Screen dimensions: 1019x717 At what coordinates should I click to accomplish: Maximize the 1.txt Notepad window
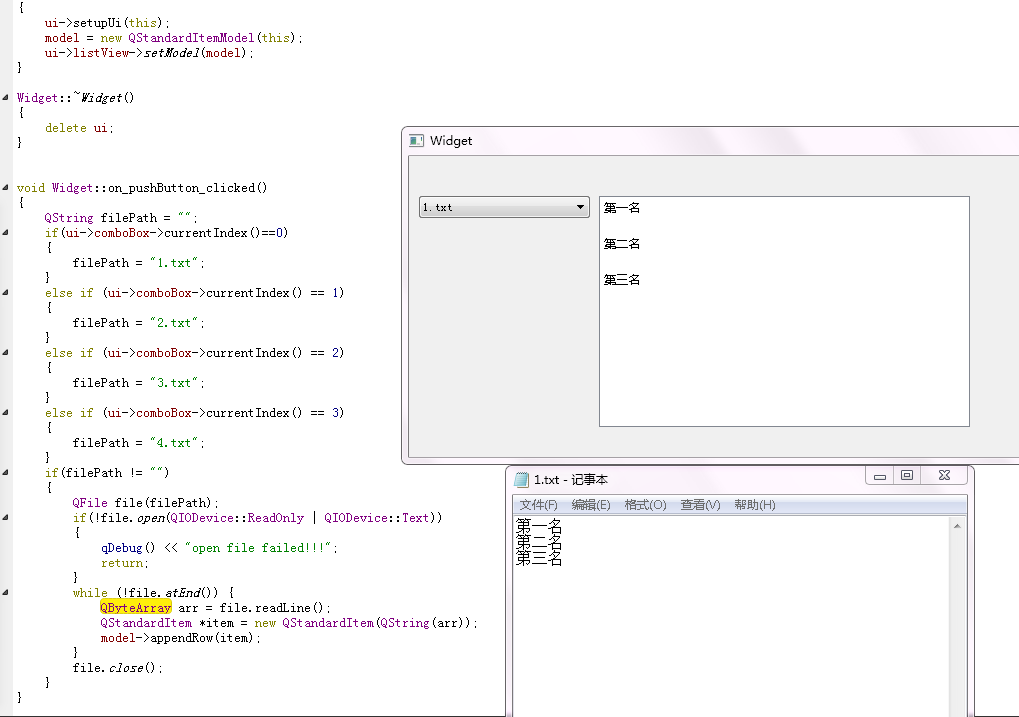907,476
